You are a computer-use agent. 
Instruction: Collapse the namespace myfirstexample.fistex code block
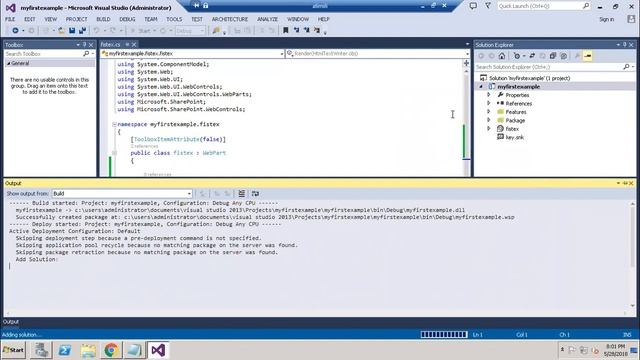[x=114, y=124]
